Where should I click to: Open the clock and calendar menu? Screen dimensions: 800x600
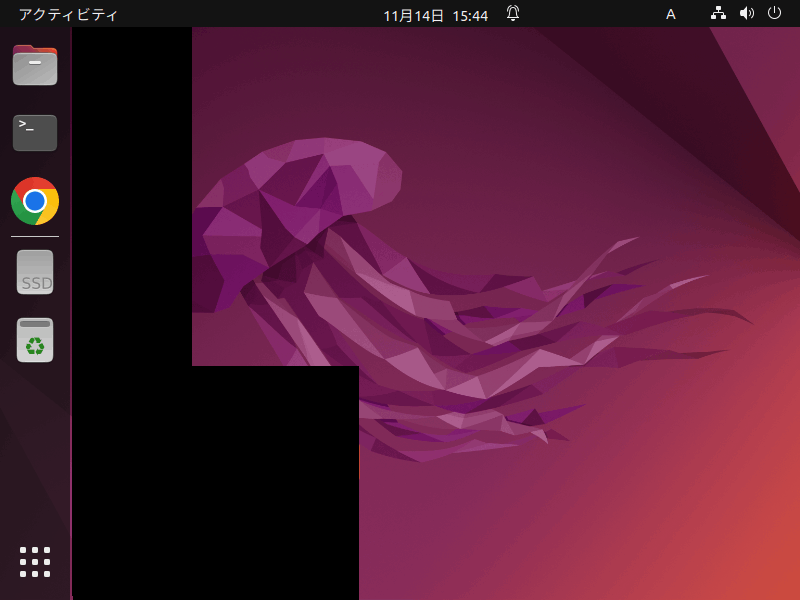435,15
